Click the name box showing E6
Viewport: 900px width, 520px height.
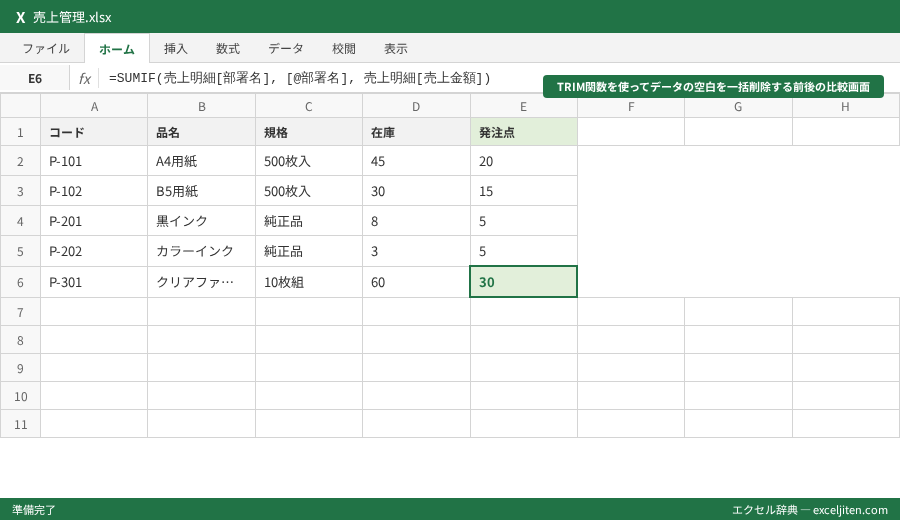[35, 78]
